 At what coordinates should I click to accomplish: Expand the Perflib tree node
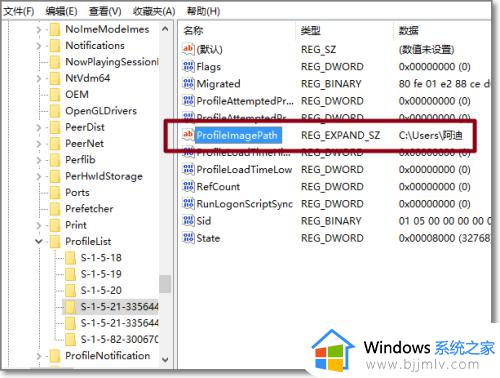tap(39, 160)
